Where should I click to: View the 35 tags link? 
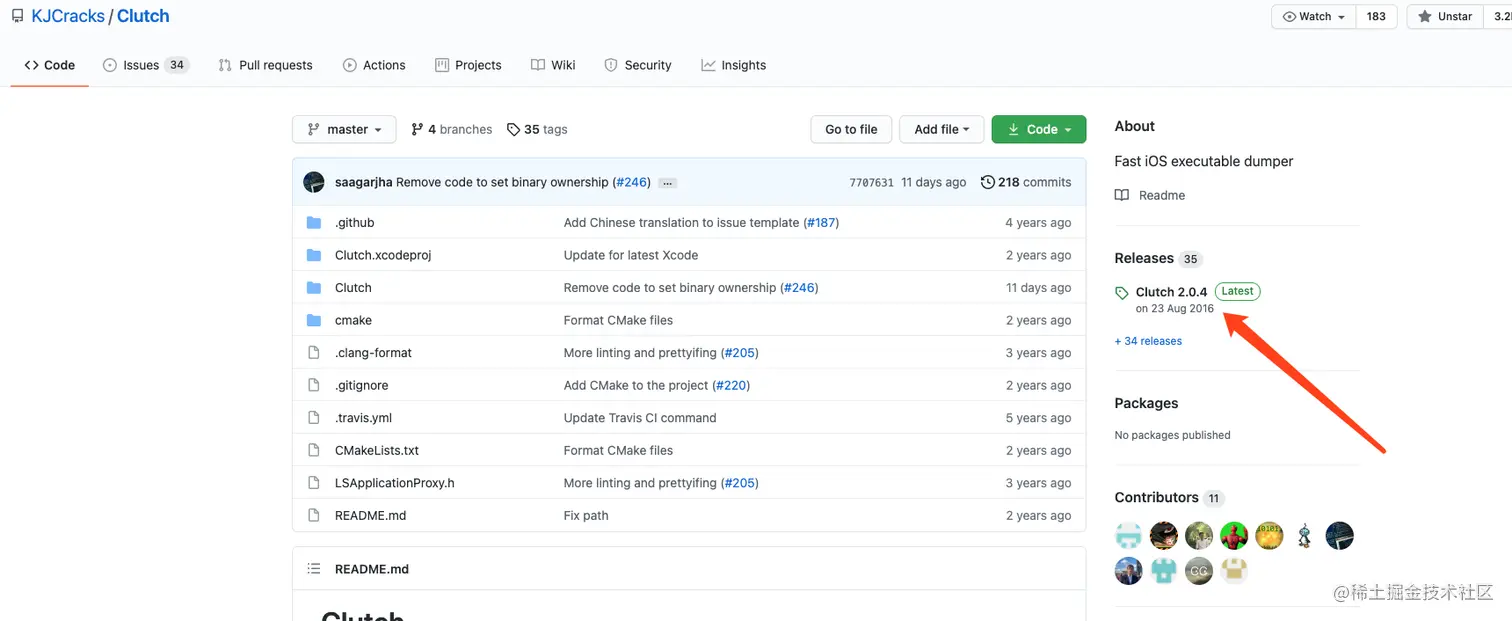coord(537,129)
